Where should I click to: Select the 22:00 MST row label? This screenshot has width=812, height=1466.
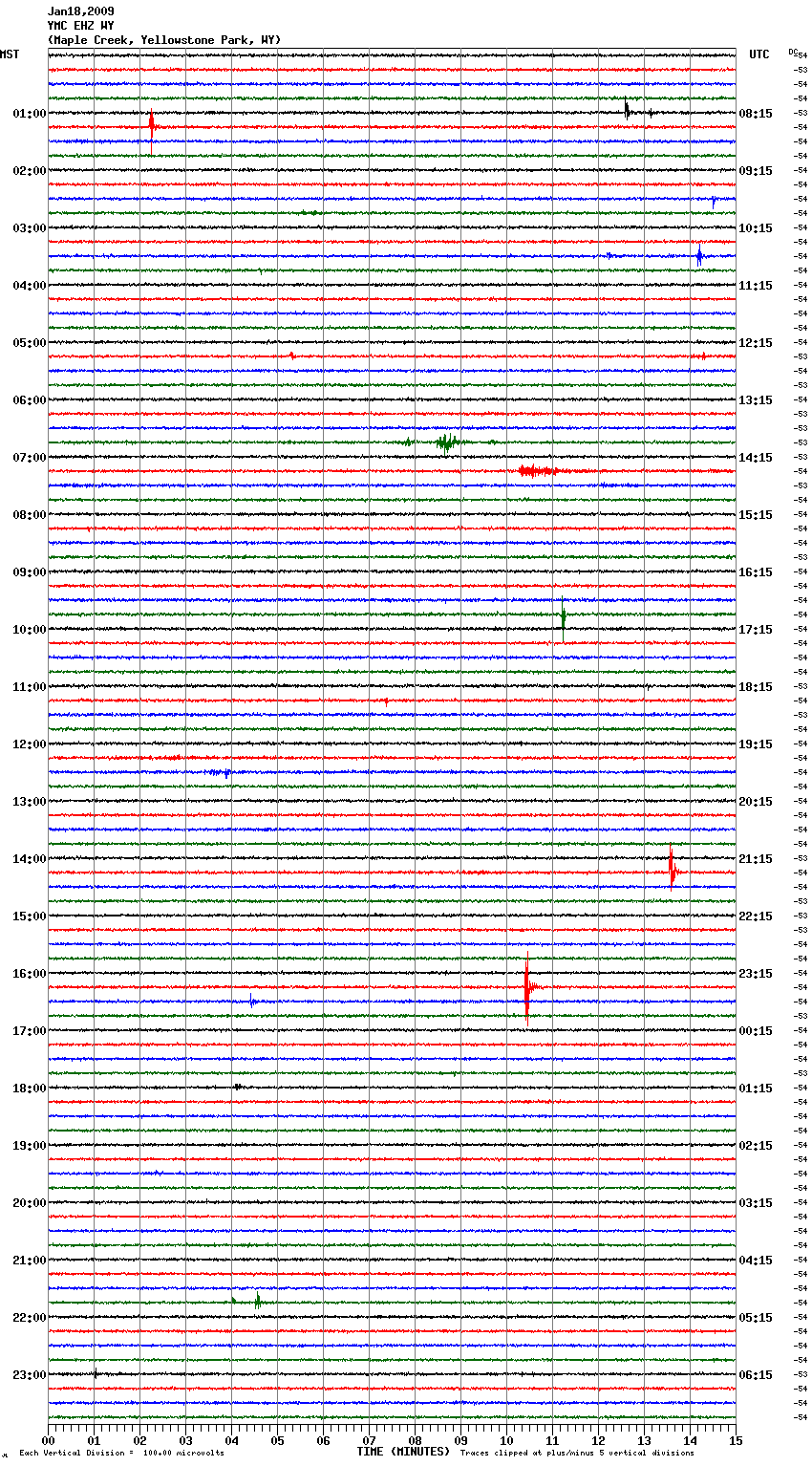click(x=29, y=1318)
